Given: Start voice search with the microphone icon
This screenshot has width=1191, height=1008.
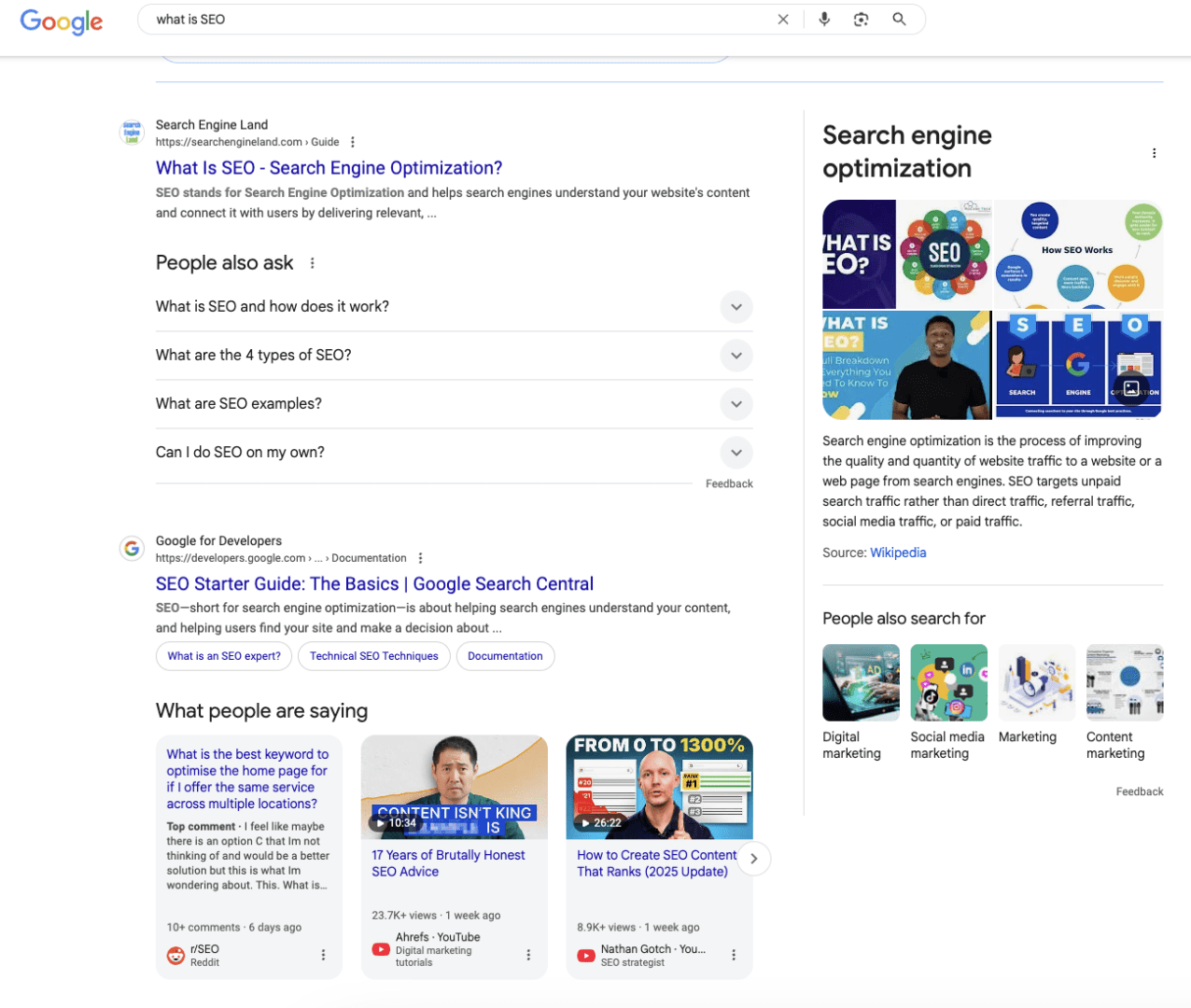Looking at the screenshot, I should [824, 20].
